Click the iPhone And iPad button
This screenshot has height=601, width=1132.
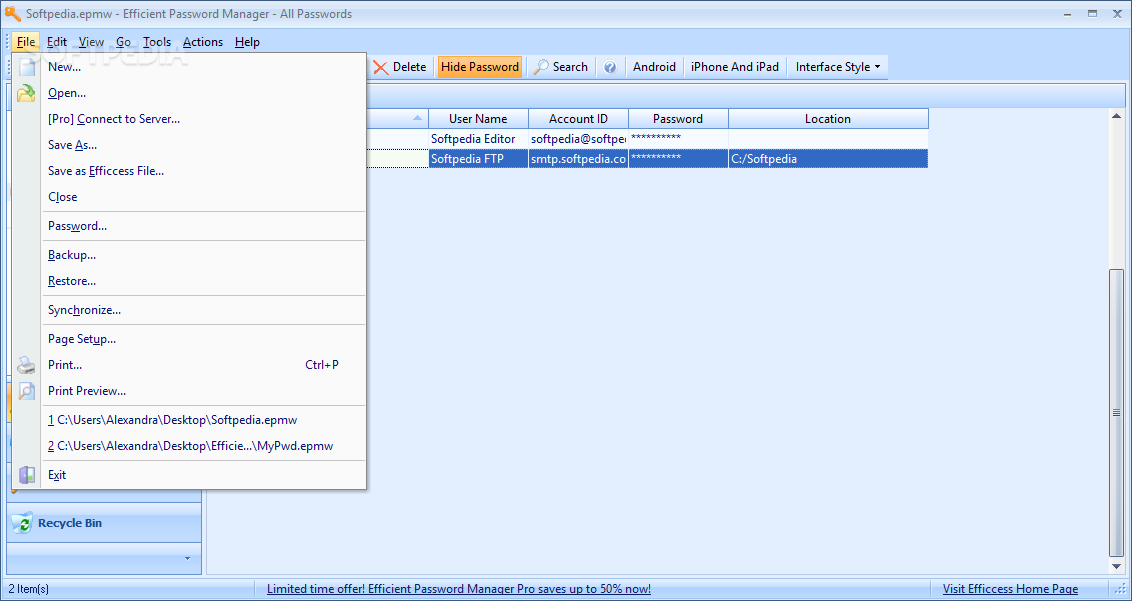pos(734,67)
